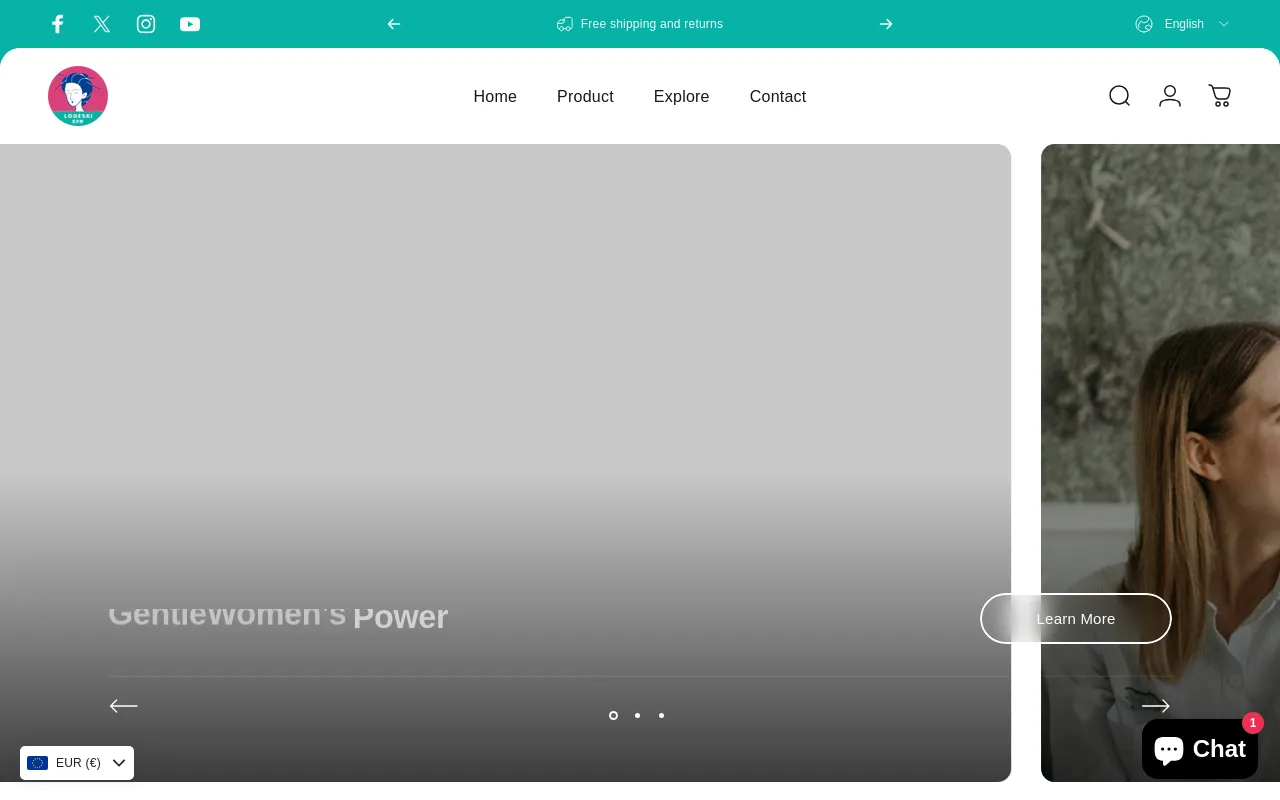This screenshot has height=800, width=1280.
Task: Select the second slideshow pagination dot
Action: [637, 715]
